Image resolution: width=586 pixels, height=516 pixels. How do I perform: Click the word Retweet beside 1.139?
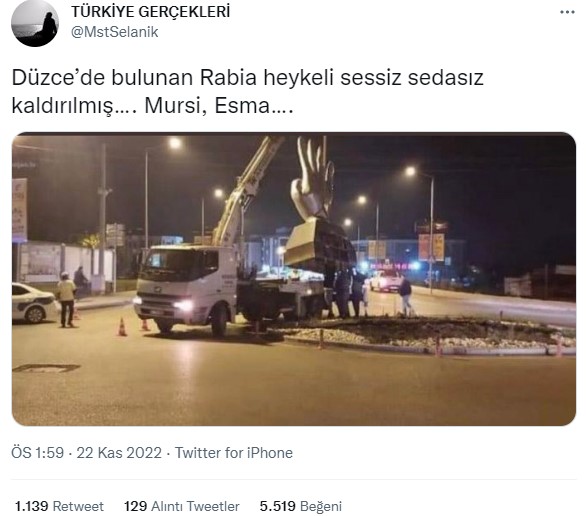78,506
